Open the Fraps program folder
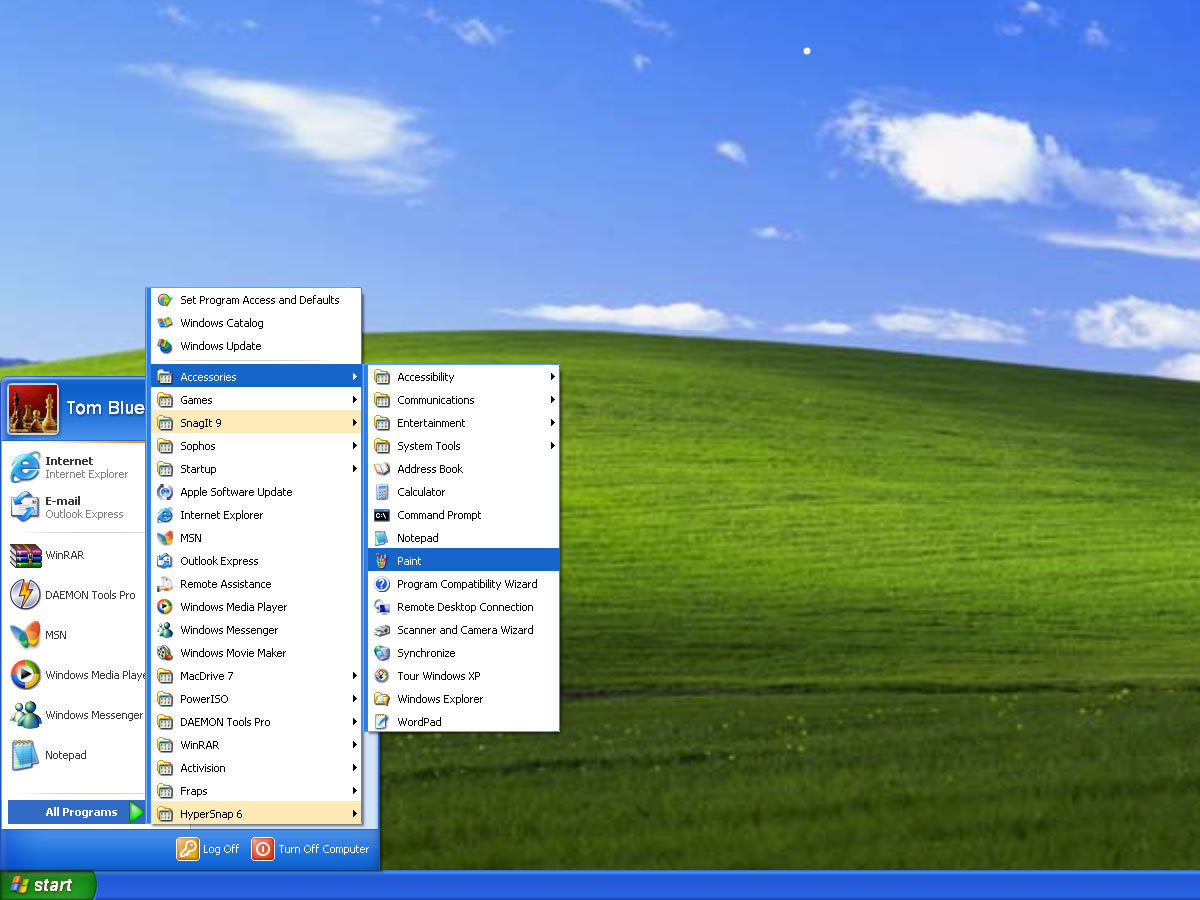The width and height of the screenshot is (1200, 900). tap(256, 791)
